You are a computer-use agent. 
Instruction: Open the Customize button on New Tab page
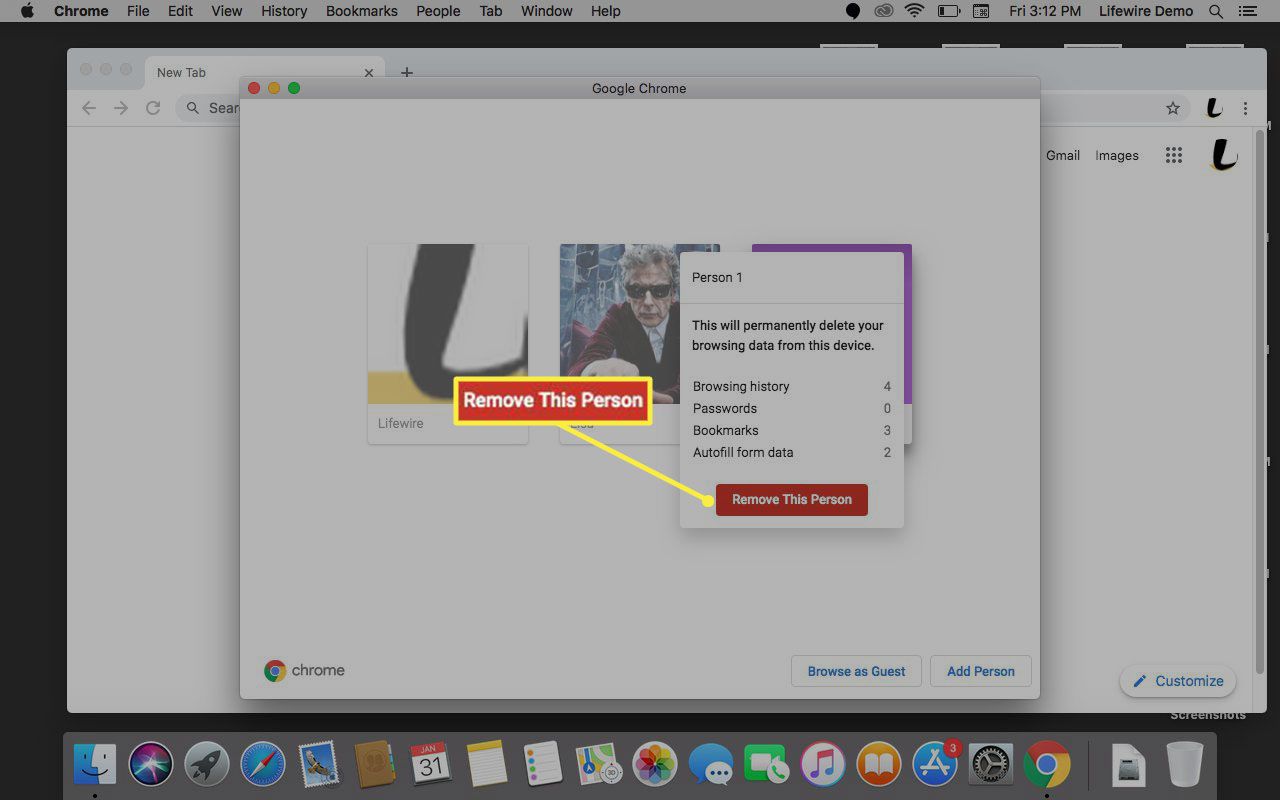tap(1178, 681)
